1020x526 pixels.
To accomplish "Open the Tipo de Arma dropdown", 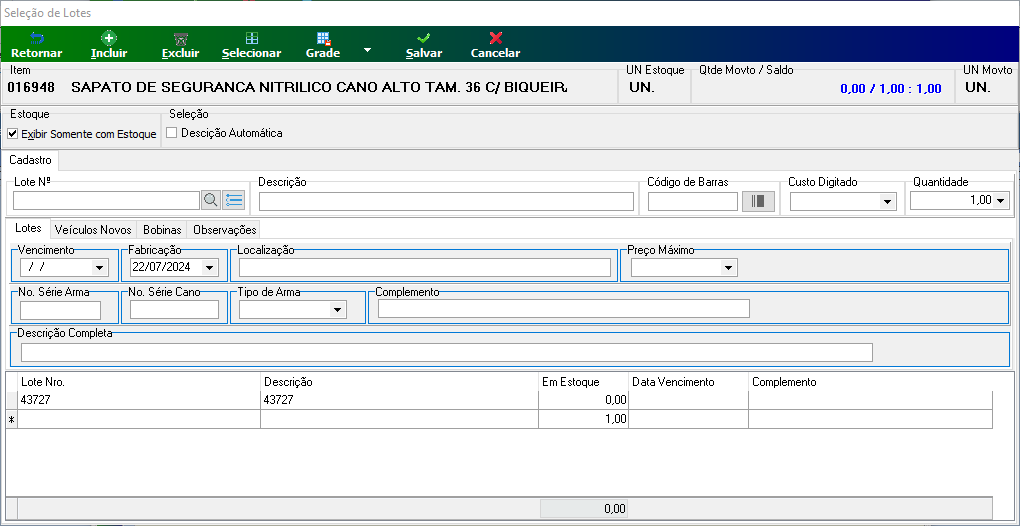I will 337,310.
